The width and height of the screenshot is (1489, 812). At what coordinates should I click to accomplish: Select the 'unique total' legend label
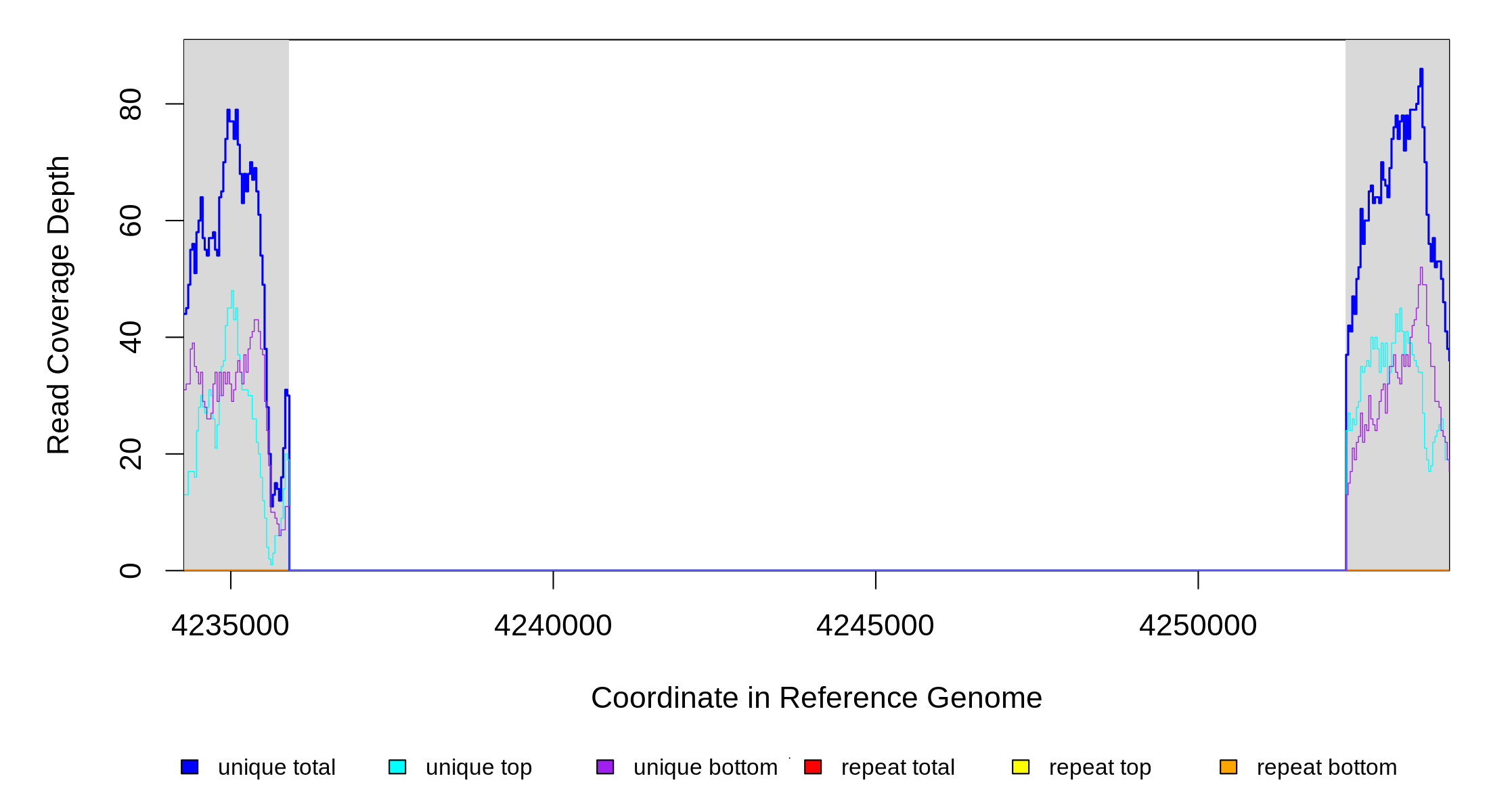[x=276, y=767]
